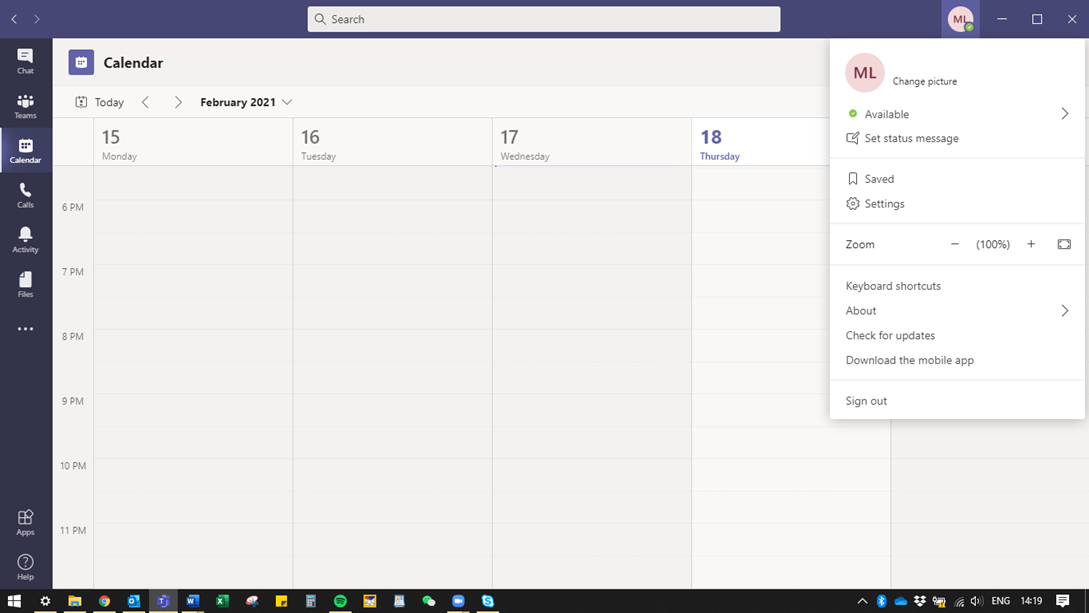Screen dimensions: 1089x613
Task: Select Keyboard shortcuts menu item
Action: pos(893,286)
